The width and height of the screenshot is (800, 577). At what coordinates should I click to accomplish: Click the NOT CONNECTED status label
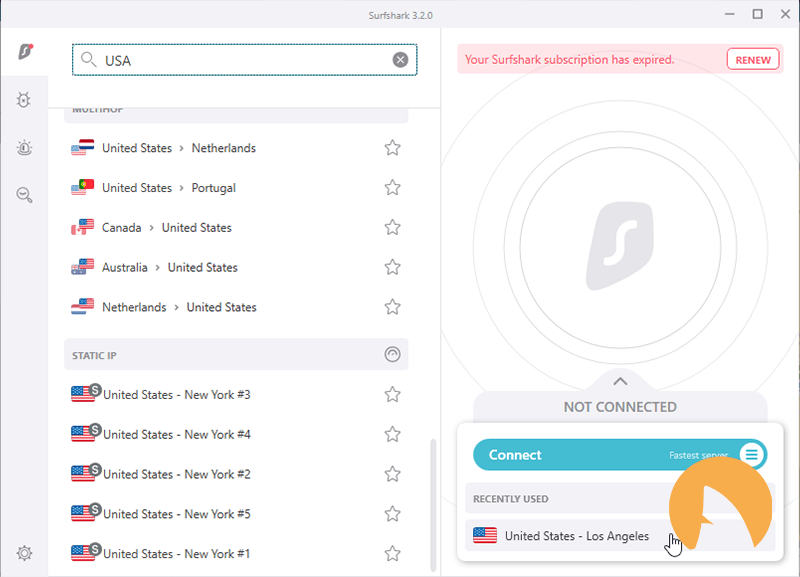pyautogui.click(x=620, y=407)
